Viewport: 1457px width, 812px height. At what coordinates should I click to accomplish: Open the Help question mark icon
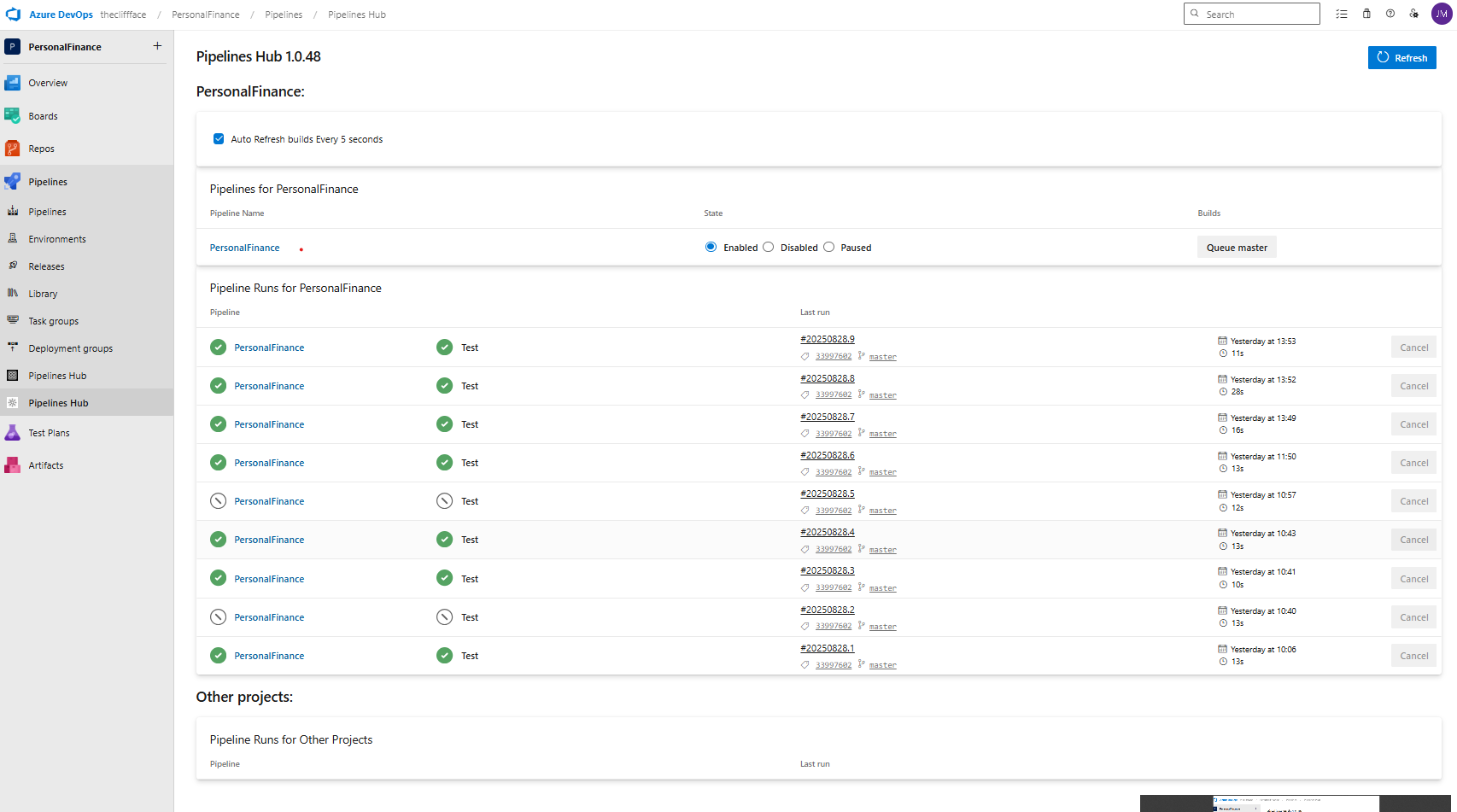1390,14
